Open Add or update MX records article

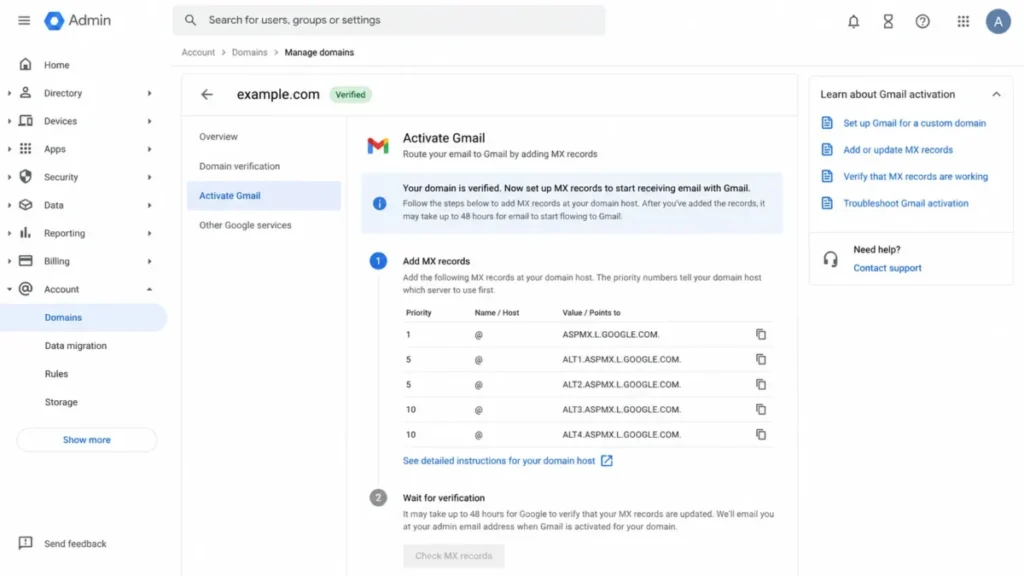point(898,150)
